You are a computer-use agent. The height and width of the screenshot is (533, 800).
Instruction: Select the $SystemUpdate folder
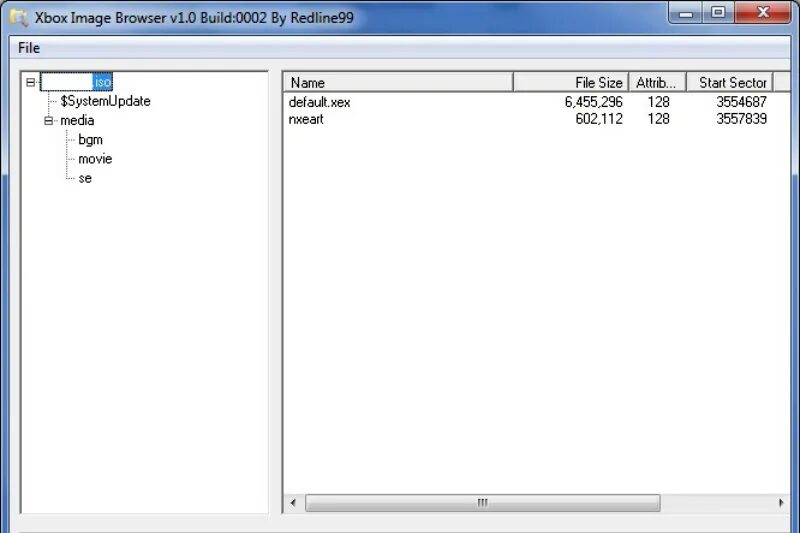click(106, 101)
